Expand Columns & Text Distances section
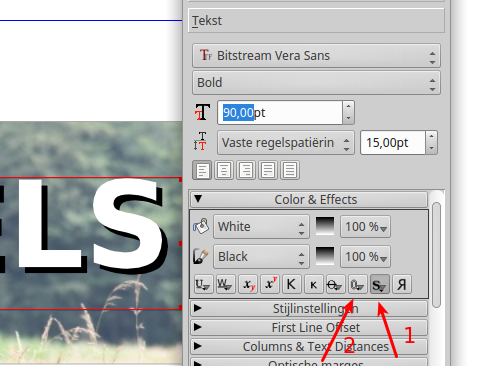 coord(309,347)
